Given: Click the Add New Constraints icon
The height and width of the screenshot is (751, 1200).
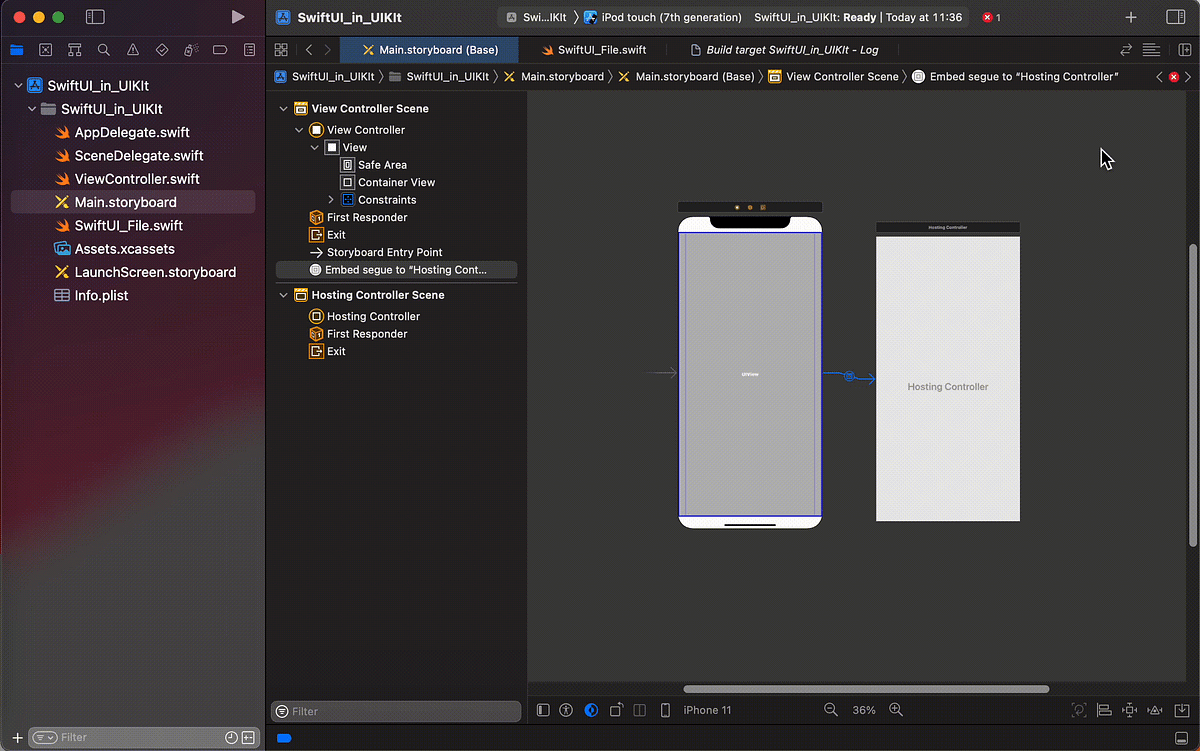Looking at the screenshot, I should pyautogui.click(x=1129, y=710).
